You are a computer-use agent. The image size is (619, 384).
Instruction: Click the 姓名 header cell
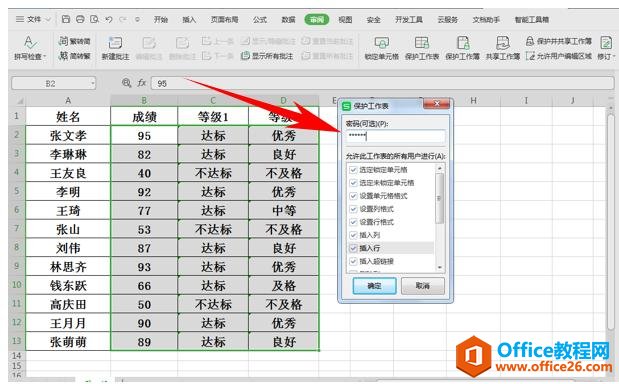pos(68,116)
